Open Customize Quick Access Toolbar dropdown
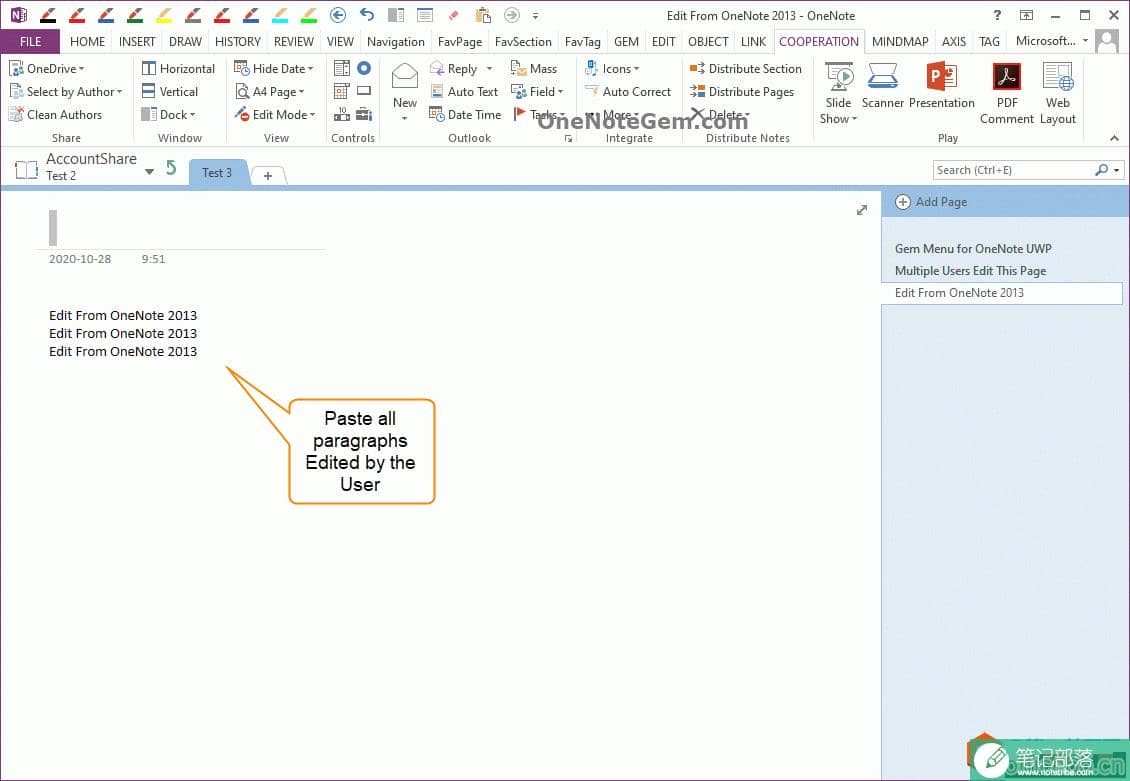The image size is (1130, 781). coord(535,15)
